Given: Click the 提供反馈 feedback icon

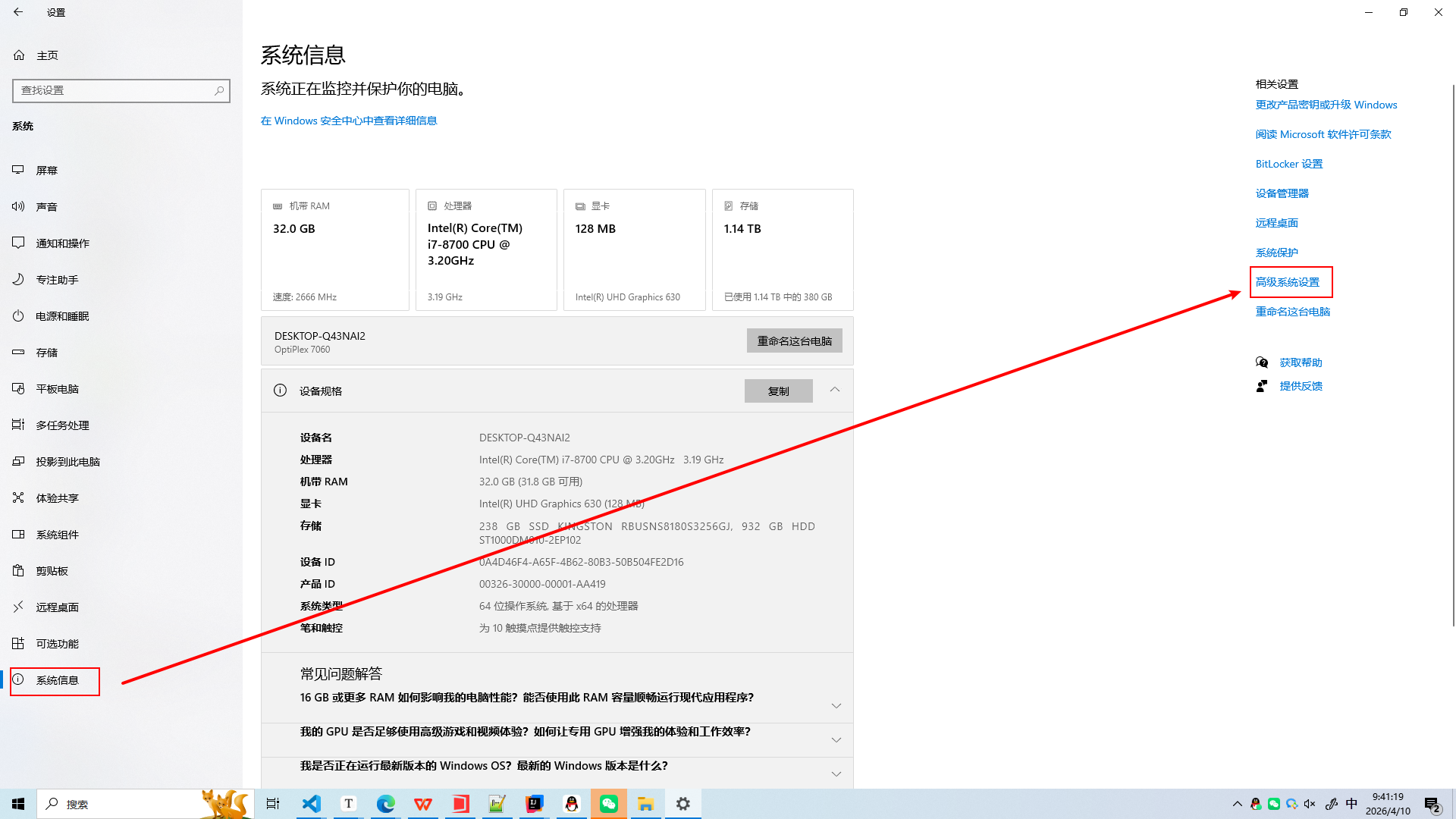Looking at the screenshot, I should pos(1261,385).
